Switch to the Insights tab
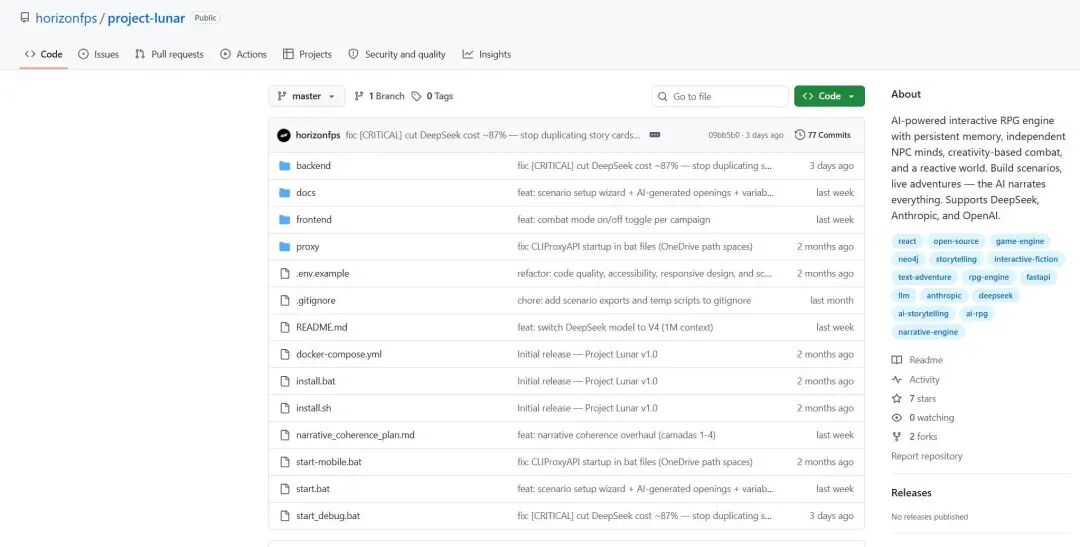Image resolution: width=1080 pixels, height=547 pixels. point(487,54)
